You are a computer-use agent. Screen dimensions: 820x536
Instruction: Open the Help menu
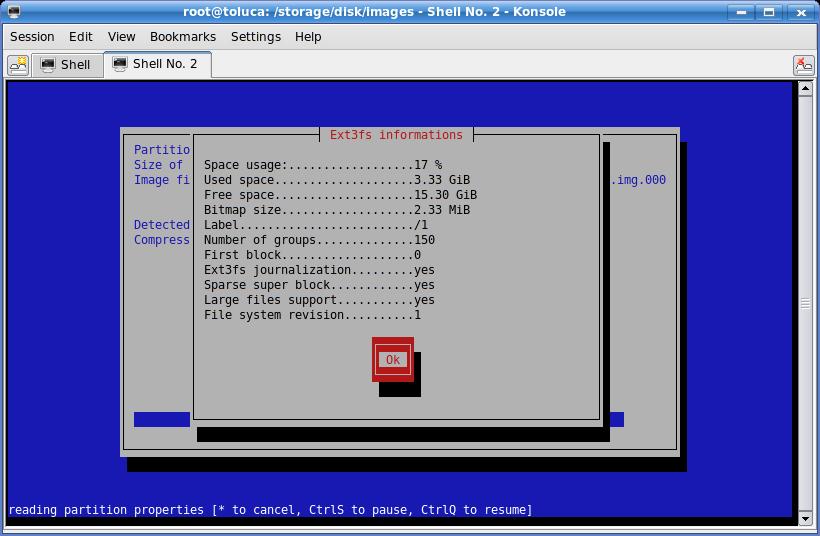308,36
